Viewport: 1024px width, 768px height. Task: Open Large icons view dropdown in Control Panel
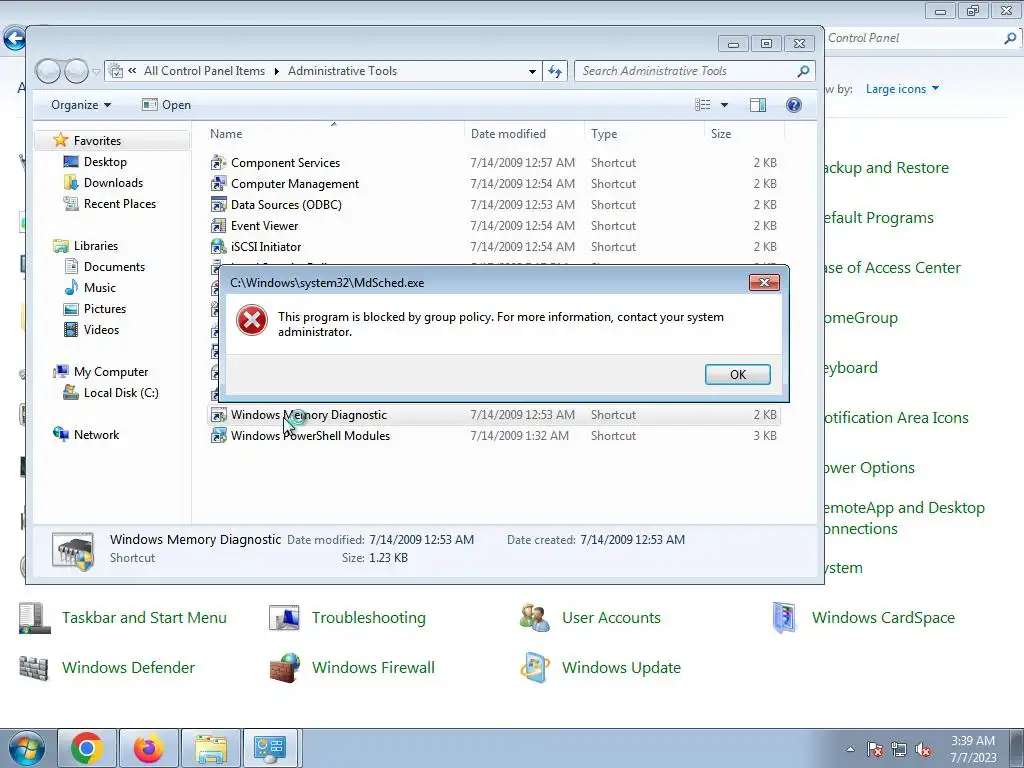pyautogui.click(x=902, y=89)
